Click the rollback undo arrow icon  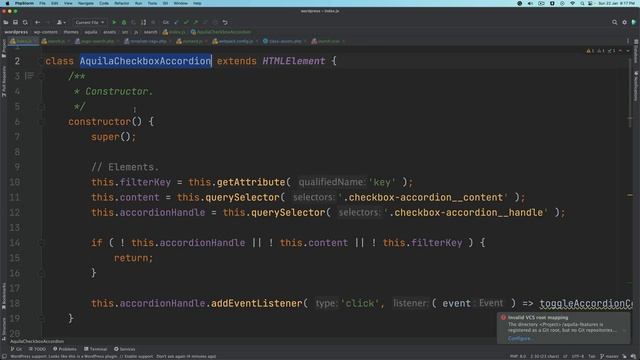tap(225, 22)
